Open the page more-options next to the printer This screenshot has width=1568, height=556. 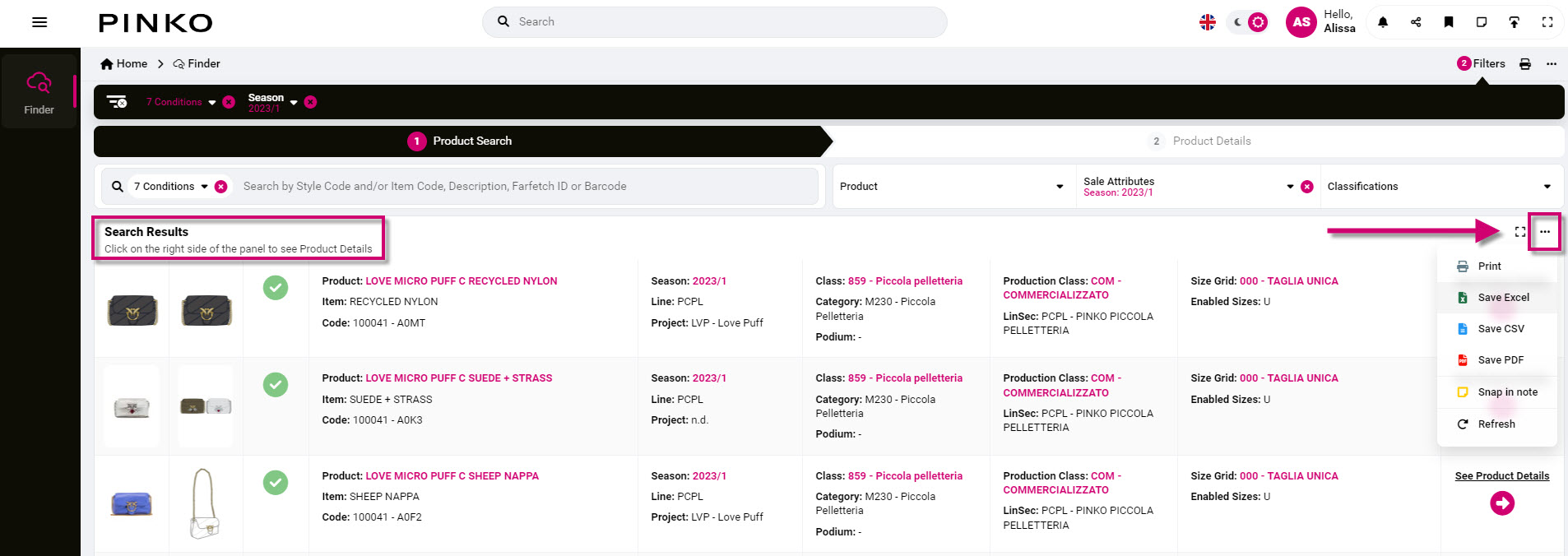1552,63
